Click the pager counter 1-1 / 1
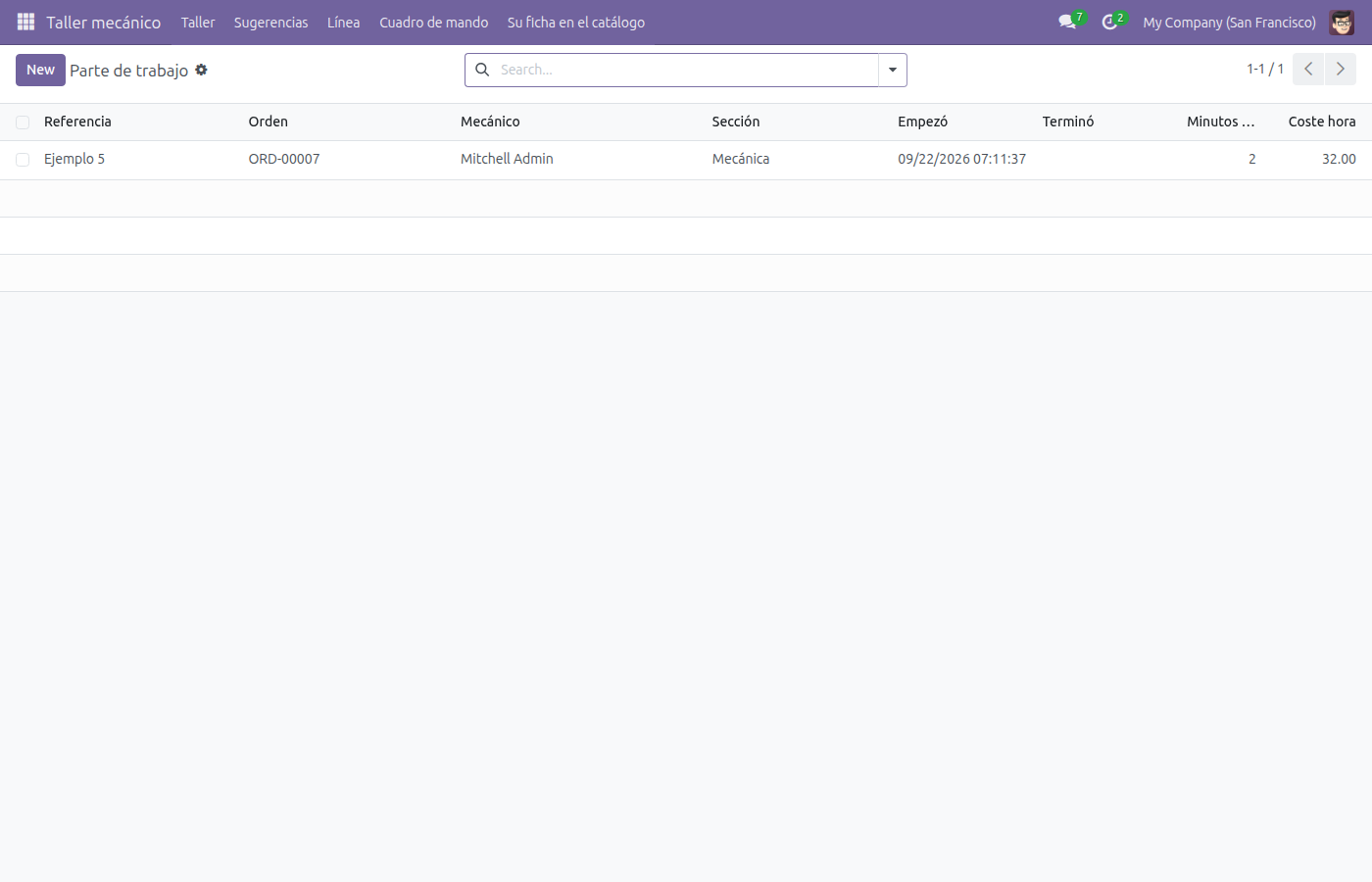 1265,69
